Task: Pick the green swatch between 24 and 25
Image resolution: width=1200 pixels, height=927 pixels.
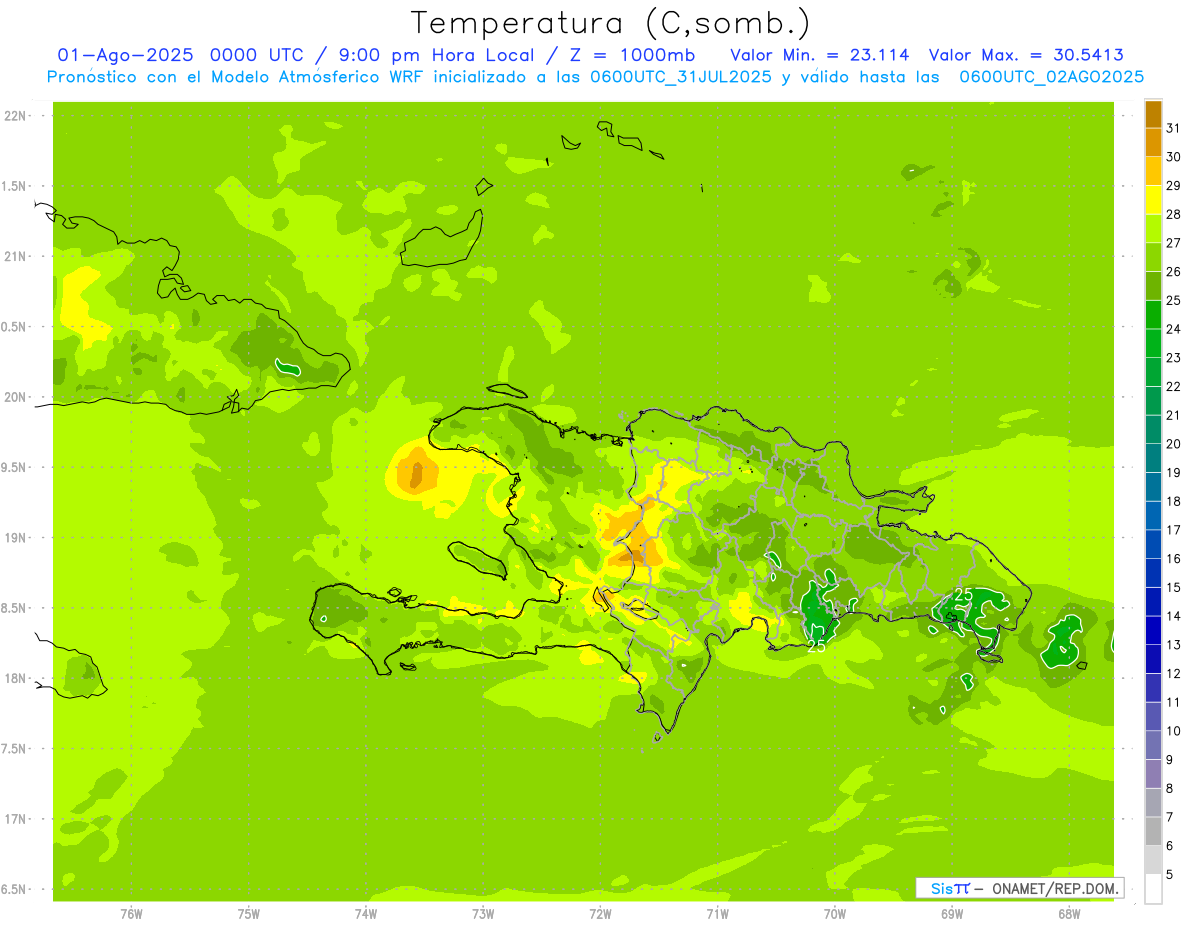Action: [x=1153, y=315]
